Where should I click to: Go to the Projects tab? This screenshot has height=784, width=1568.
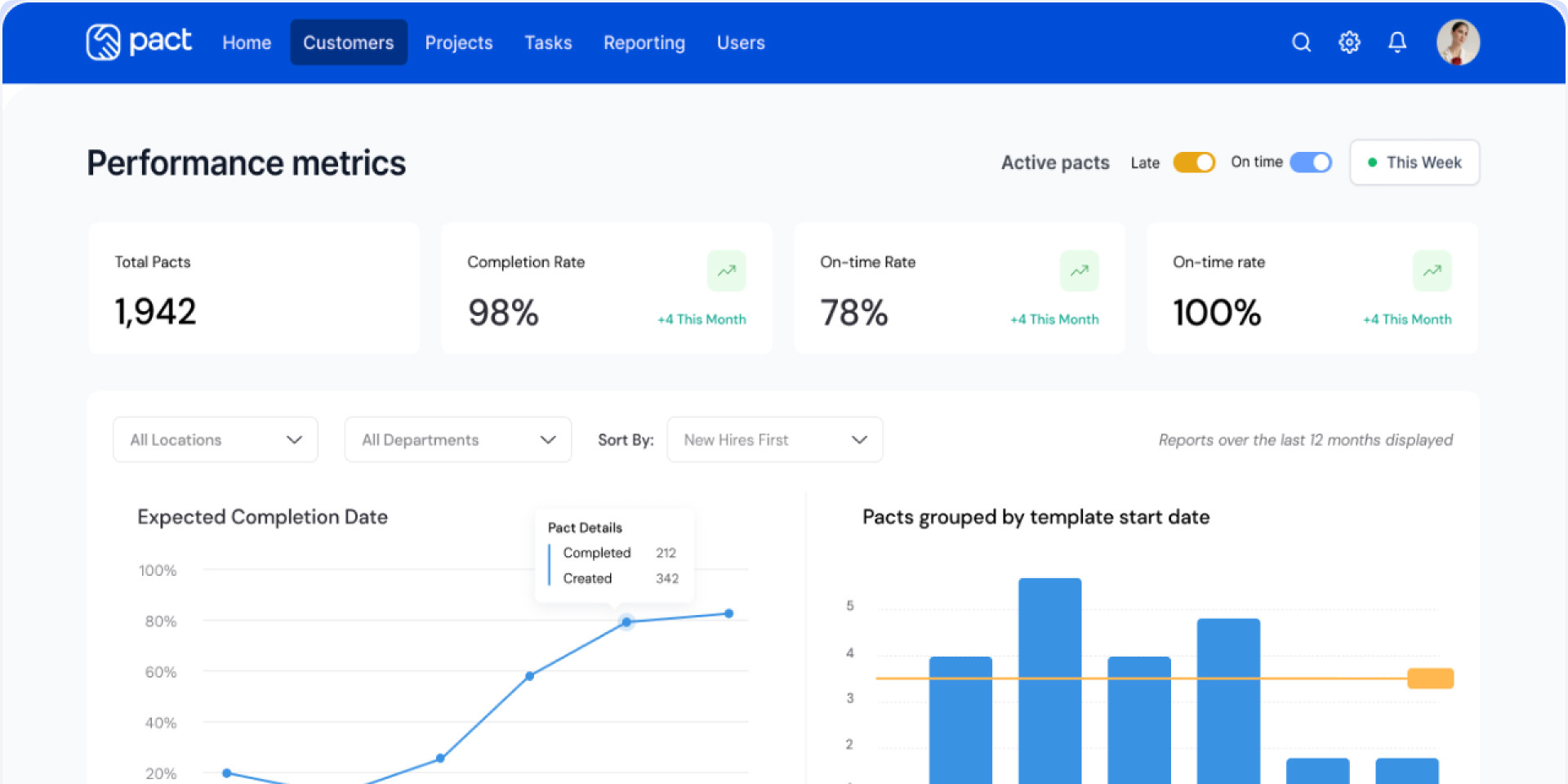point(459,42)
